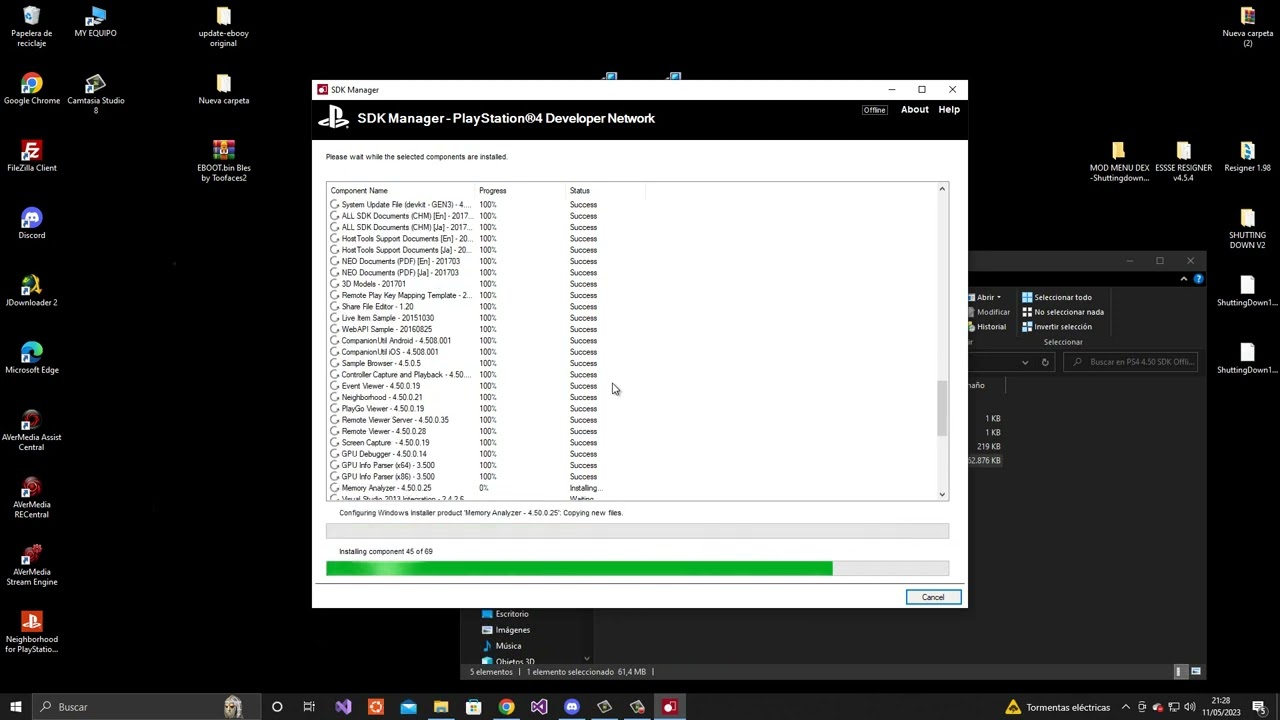1280x720 pixels.
Task: Click the component list scrollbar thumb
Action: pyautogui.click(x=942, y=408)
